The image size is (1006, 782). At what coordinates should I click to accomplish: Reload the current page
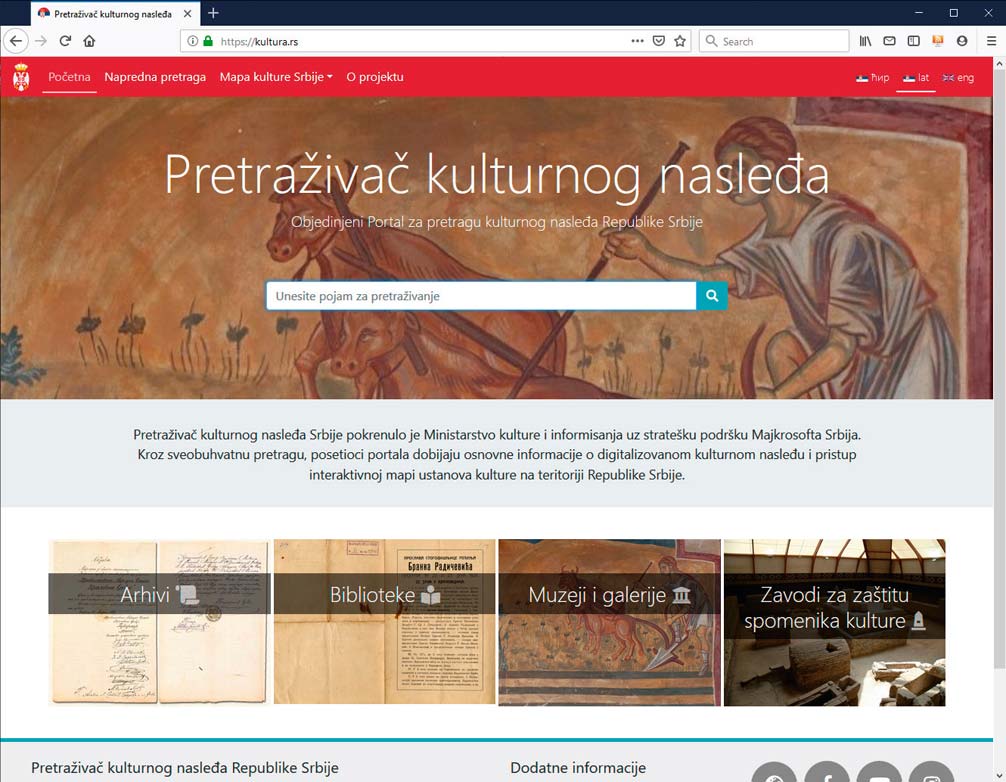click(65, 41)
